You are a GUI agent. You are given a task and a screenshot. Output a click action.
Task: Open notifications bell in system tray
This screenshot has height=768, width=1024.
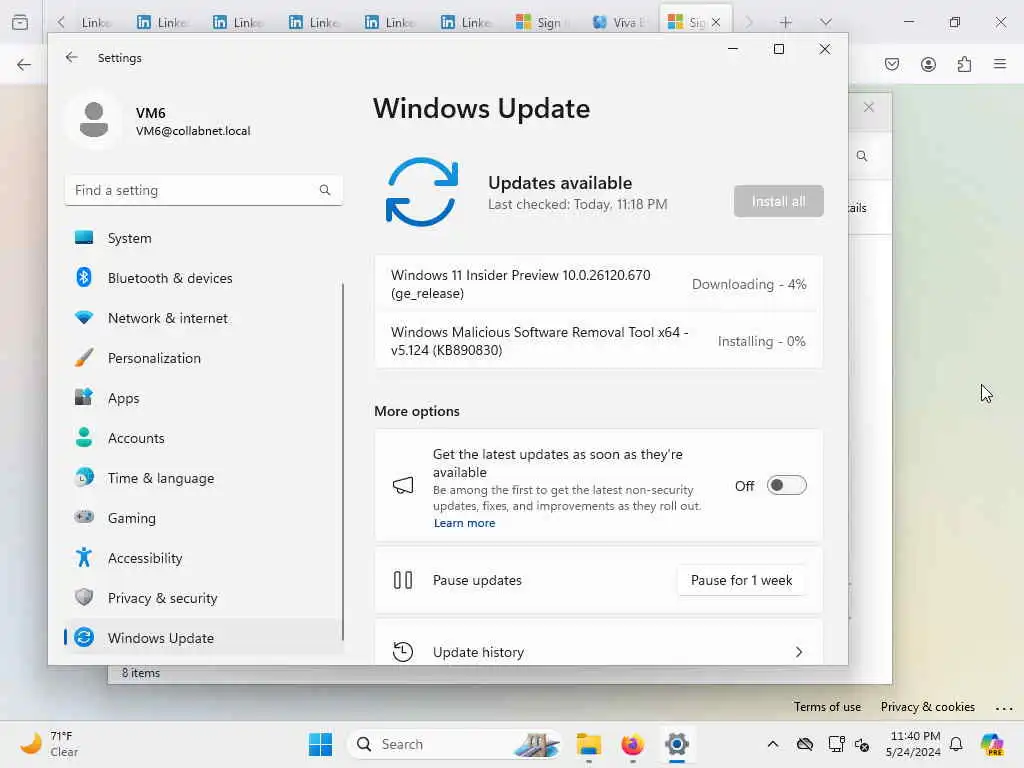point(956,744)
